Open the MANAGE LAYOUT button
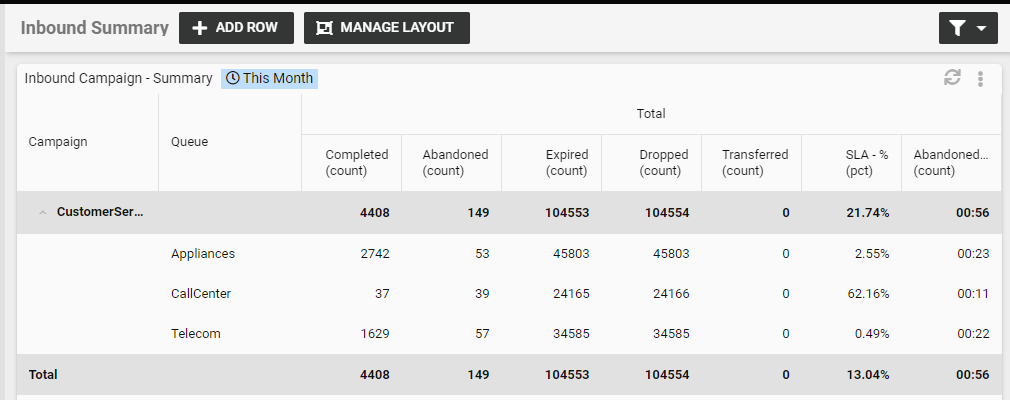This screenshot has height=400, width=1010. coord(386,28)
